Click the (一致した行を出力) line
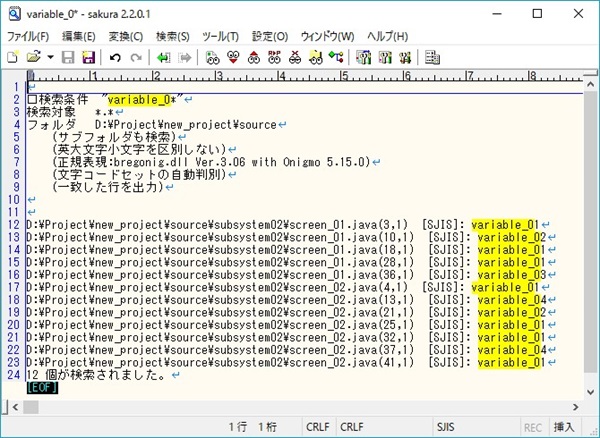The height and width of the screenshot is (438, 600). click(113, 187)
